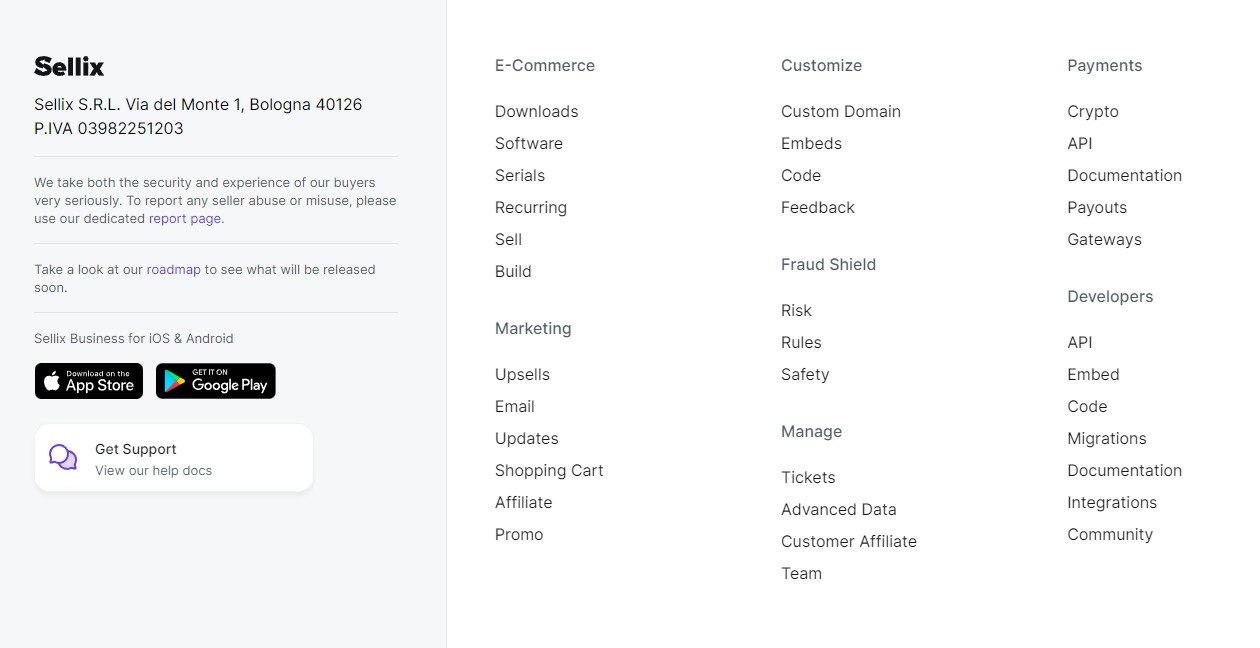This screenshot has width=1260, height=648.
Task: Open the Recurring link
Action: pos(531,207)
